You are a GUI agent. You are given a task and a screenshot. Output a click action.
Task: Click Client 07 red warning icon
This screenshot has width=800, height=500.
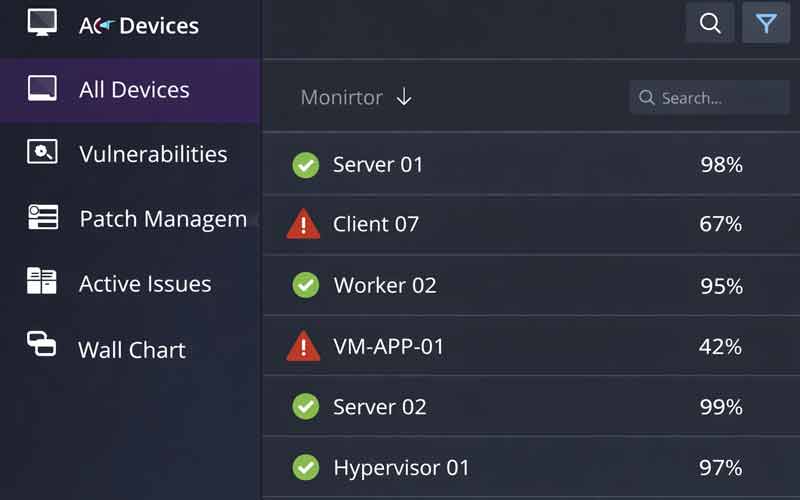(x=303, y=224)
